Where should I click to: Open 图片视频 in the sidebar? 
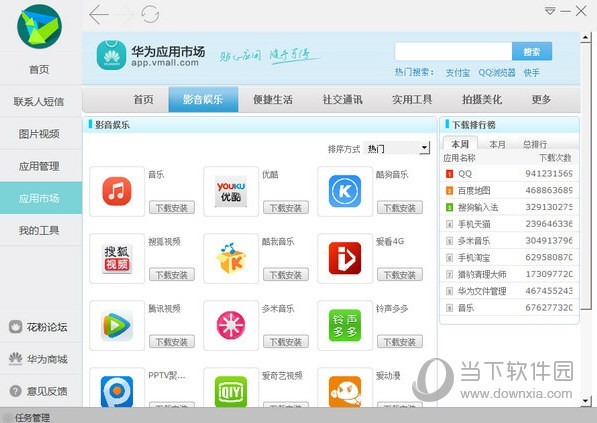39,134
